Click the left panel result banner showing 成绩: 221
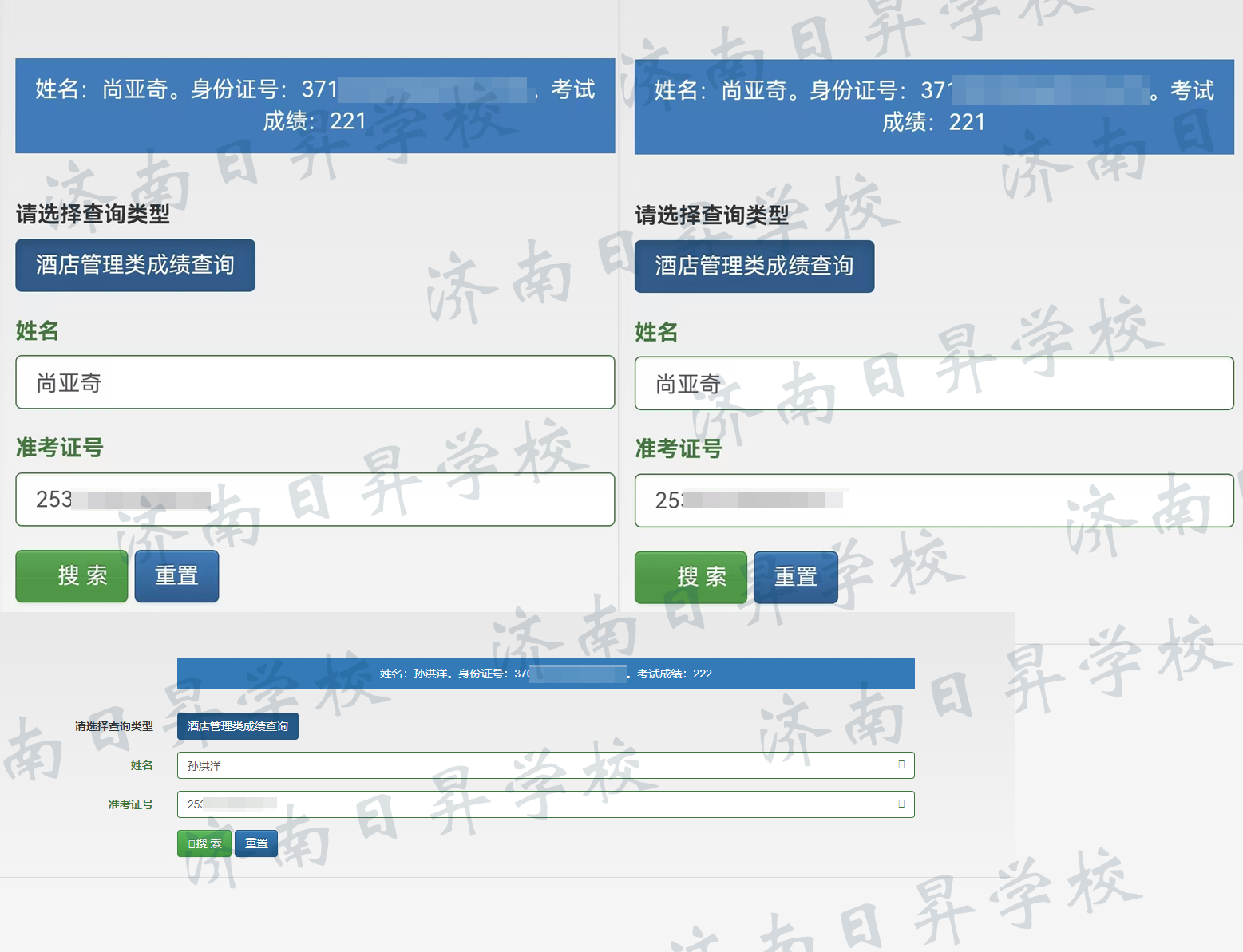This screenshot has width=1243, height=952. [x=315, y=105]
